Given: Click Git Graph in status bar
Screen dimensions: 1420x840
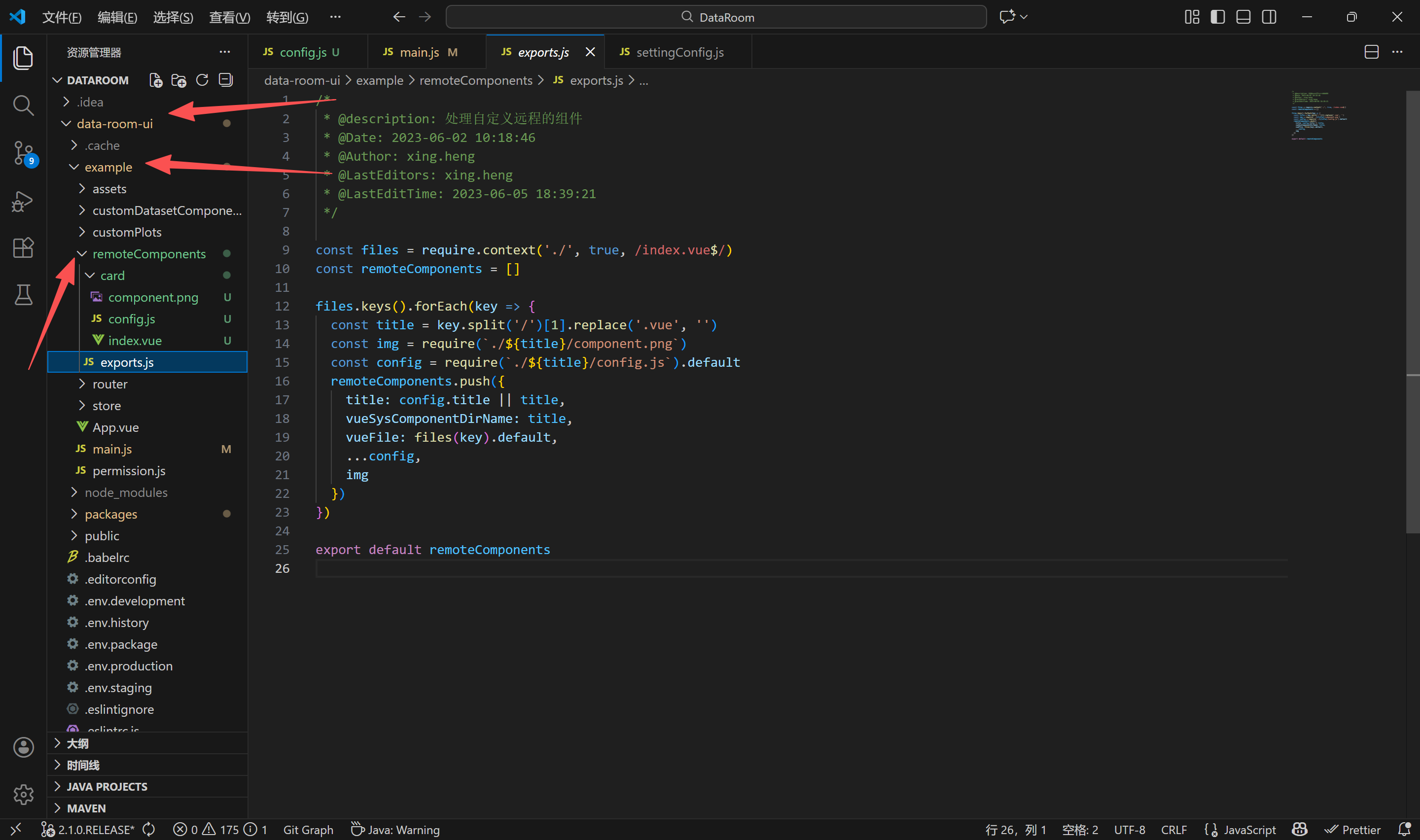Looking at the screenshot, I should [308, 829].
